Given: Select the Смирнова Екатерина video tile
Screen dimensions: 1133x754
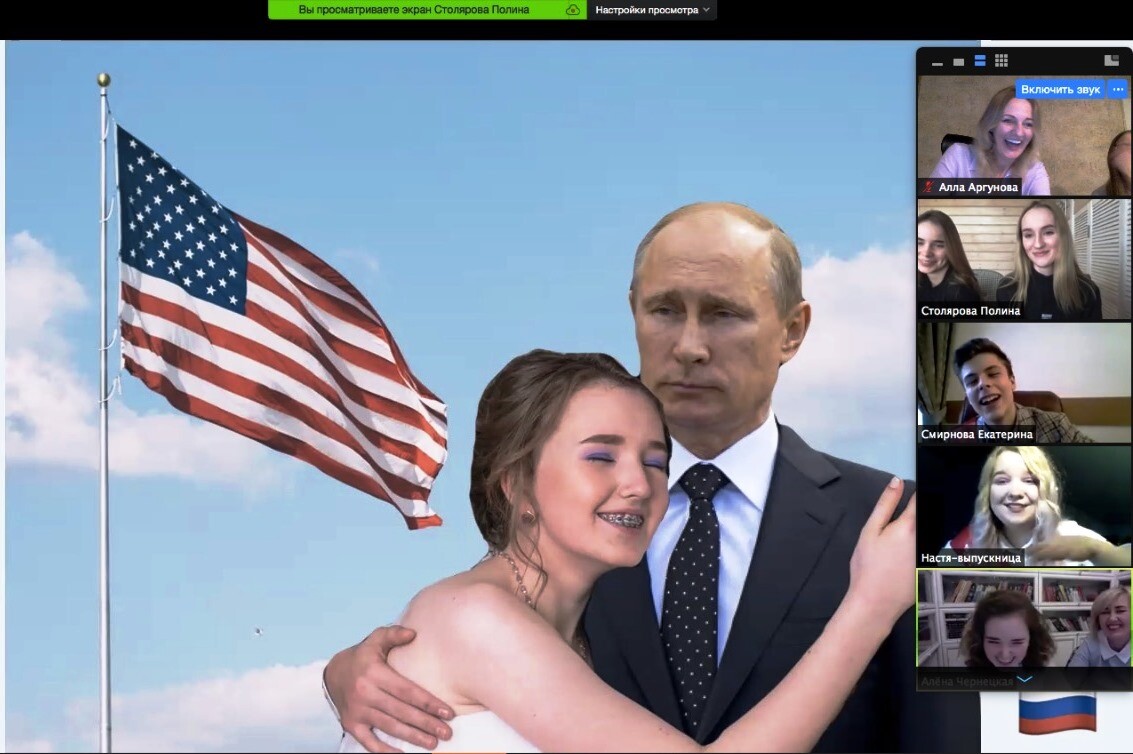Looking at the screenshot, I should [x=1023, y=380].
